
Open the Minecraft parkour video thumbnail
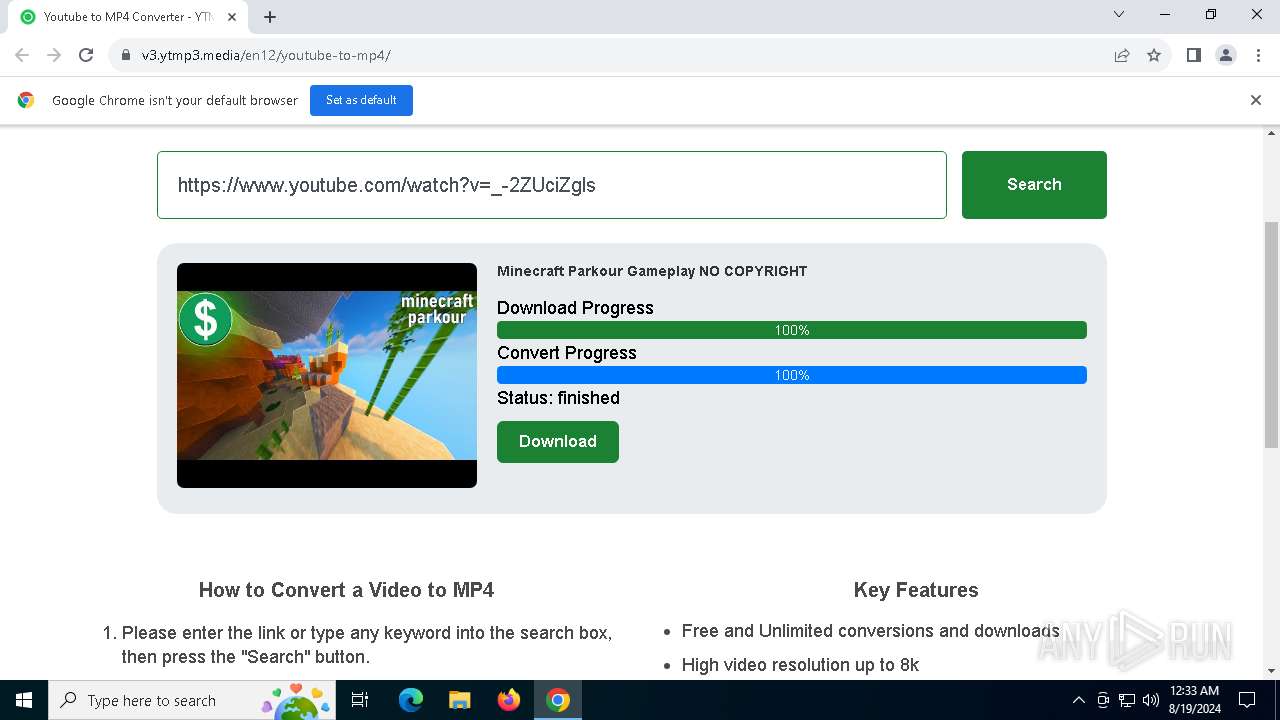(327, 376)
